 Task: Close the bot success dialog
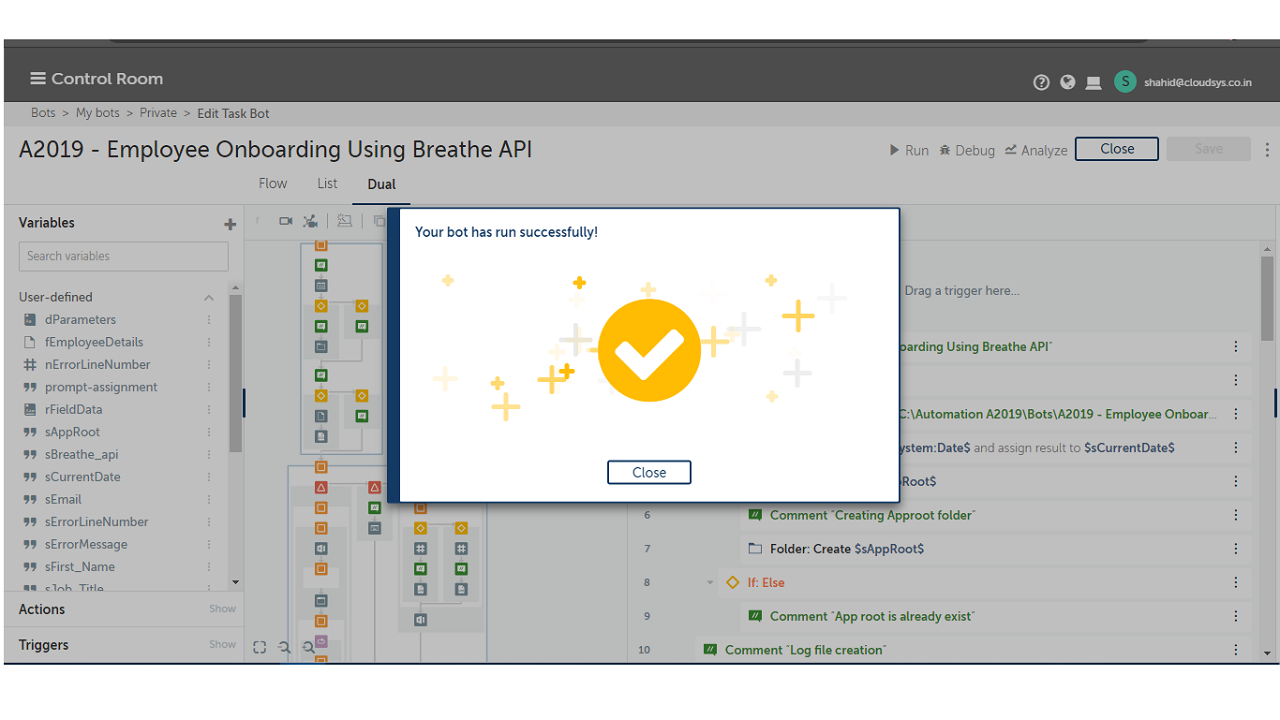(649, 472)
